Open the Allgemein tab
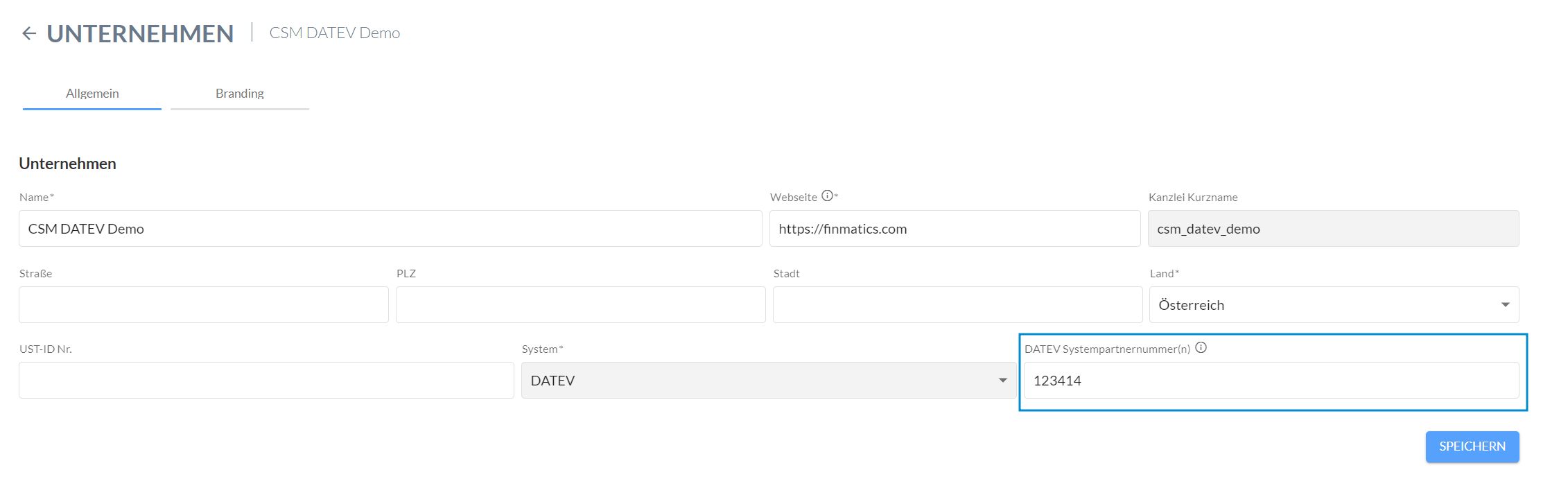Viewport: 1568px width, 504px height. coord(92,94)
